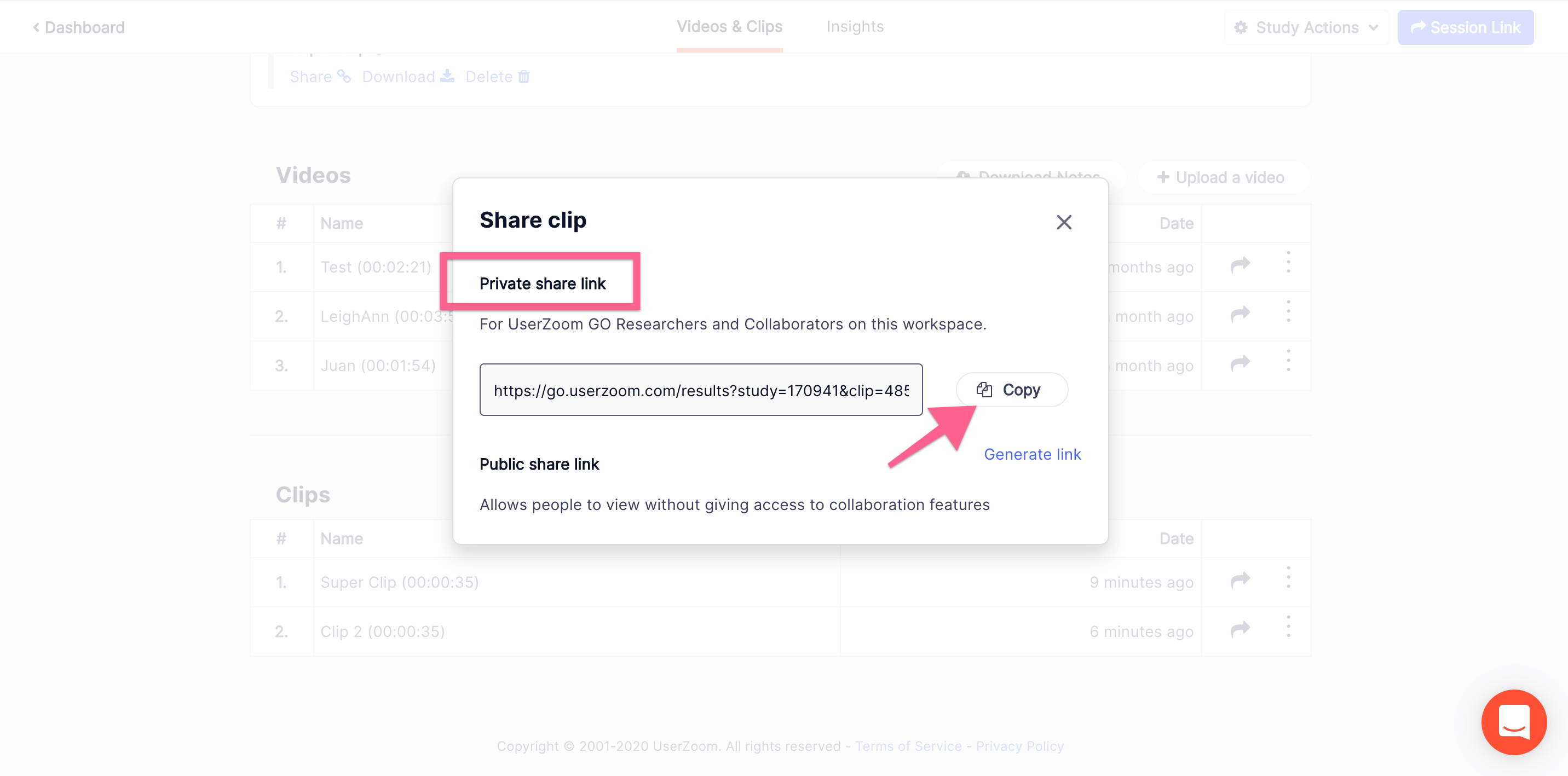This screenshot has width=1568, height=776.
Task: Generate a public share link
Action: tap(1032, 454)
